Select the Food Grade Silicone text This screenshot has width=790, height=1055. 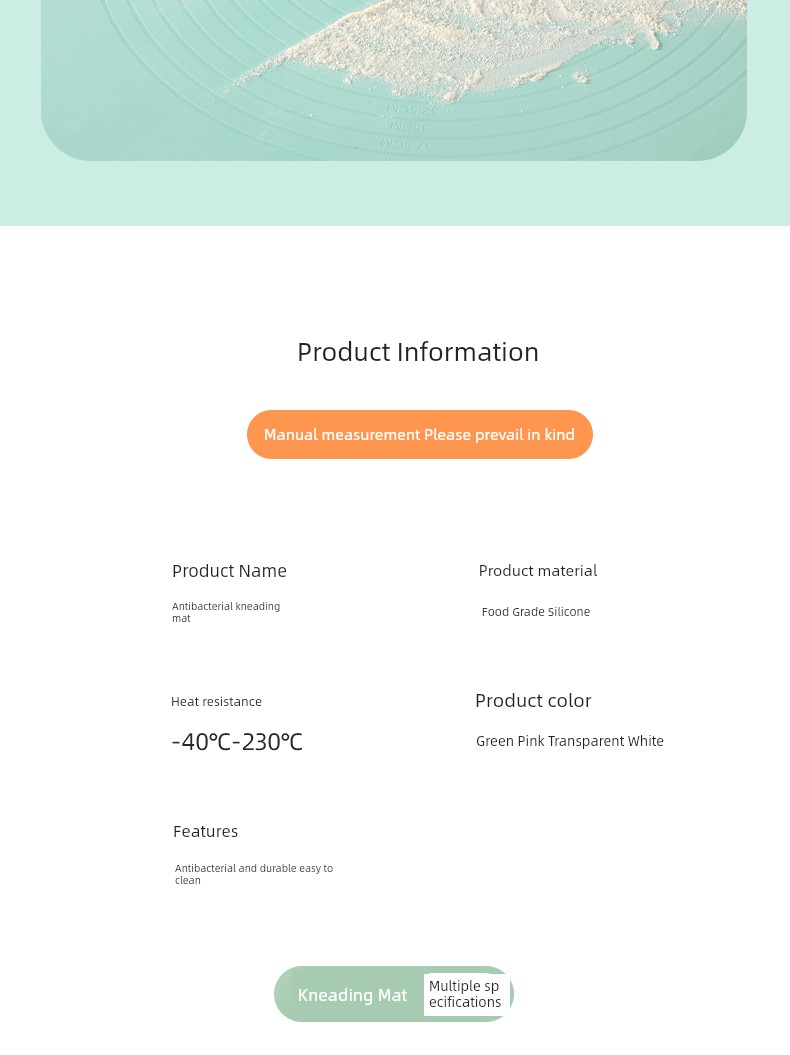(536, 612)
